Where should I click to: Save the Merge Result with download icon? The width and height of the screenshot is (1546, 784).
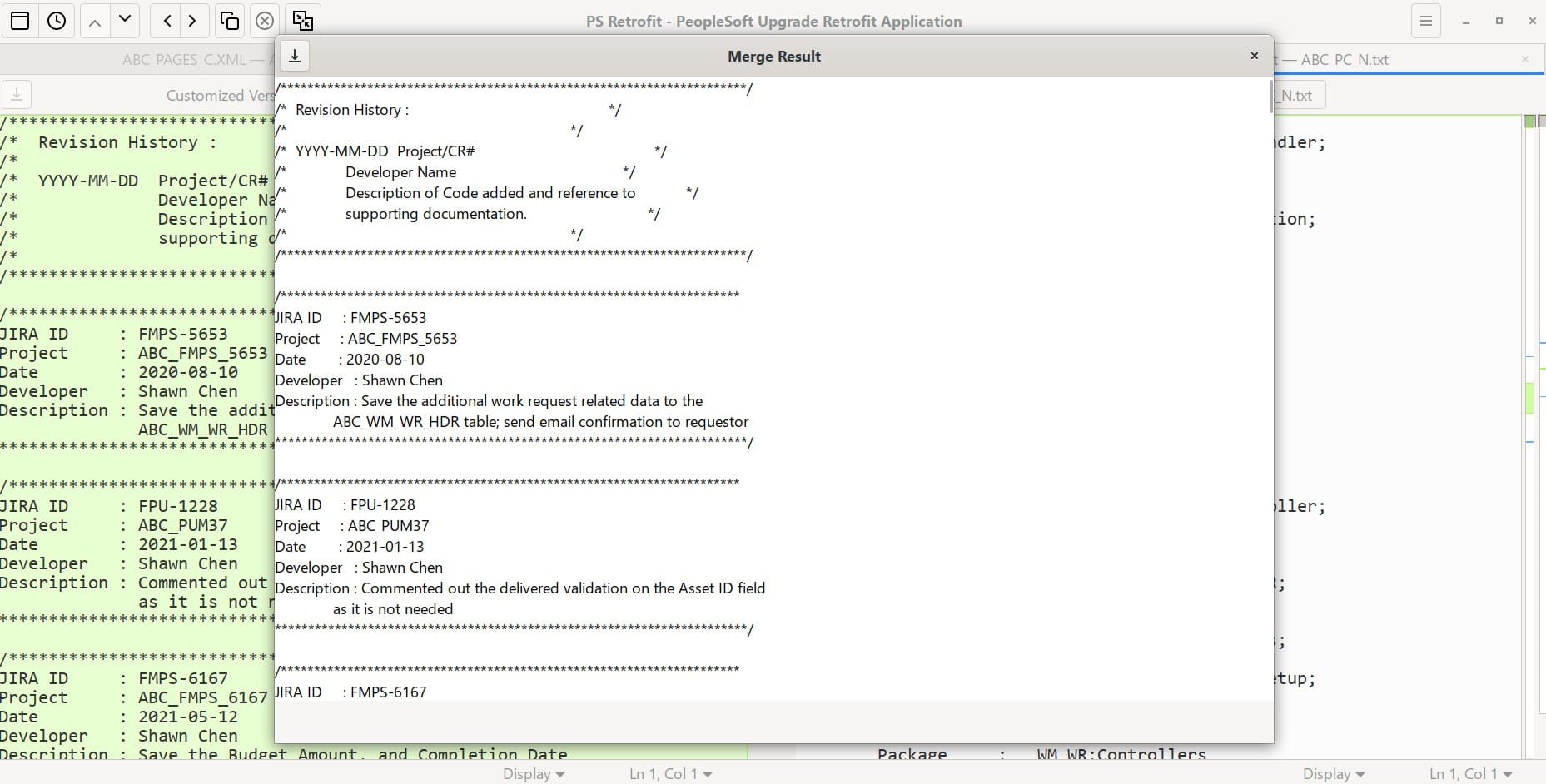coord(295,56)
